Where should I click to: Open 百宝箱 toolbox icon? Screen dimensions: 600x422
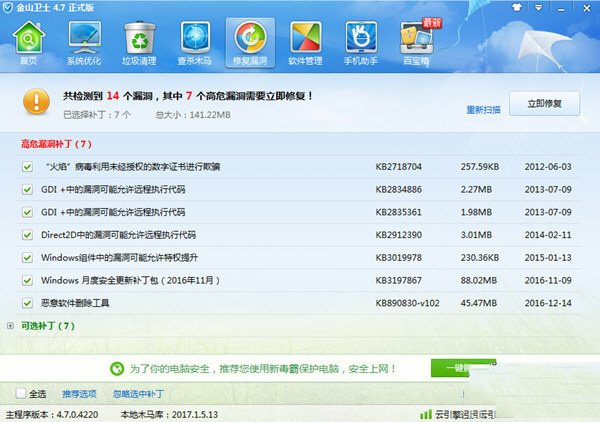(x=416, y=43)
